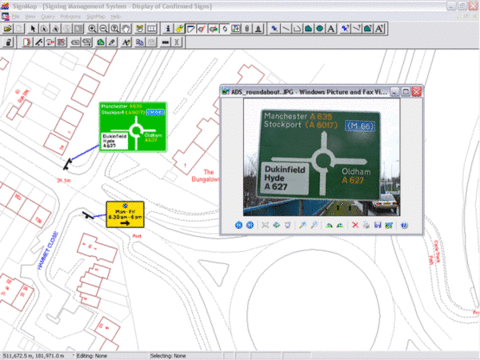Select the black arrow pointer tool

coord(32,29)
